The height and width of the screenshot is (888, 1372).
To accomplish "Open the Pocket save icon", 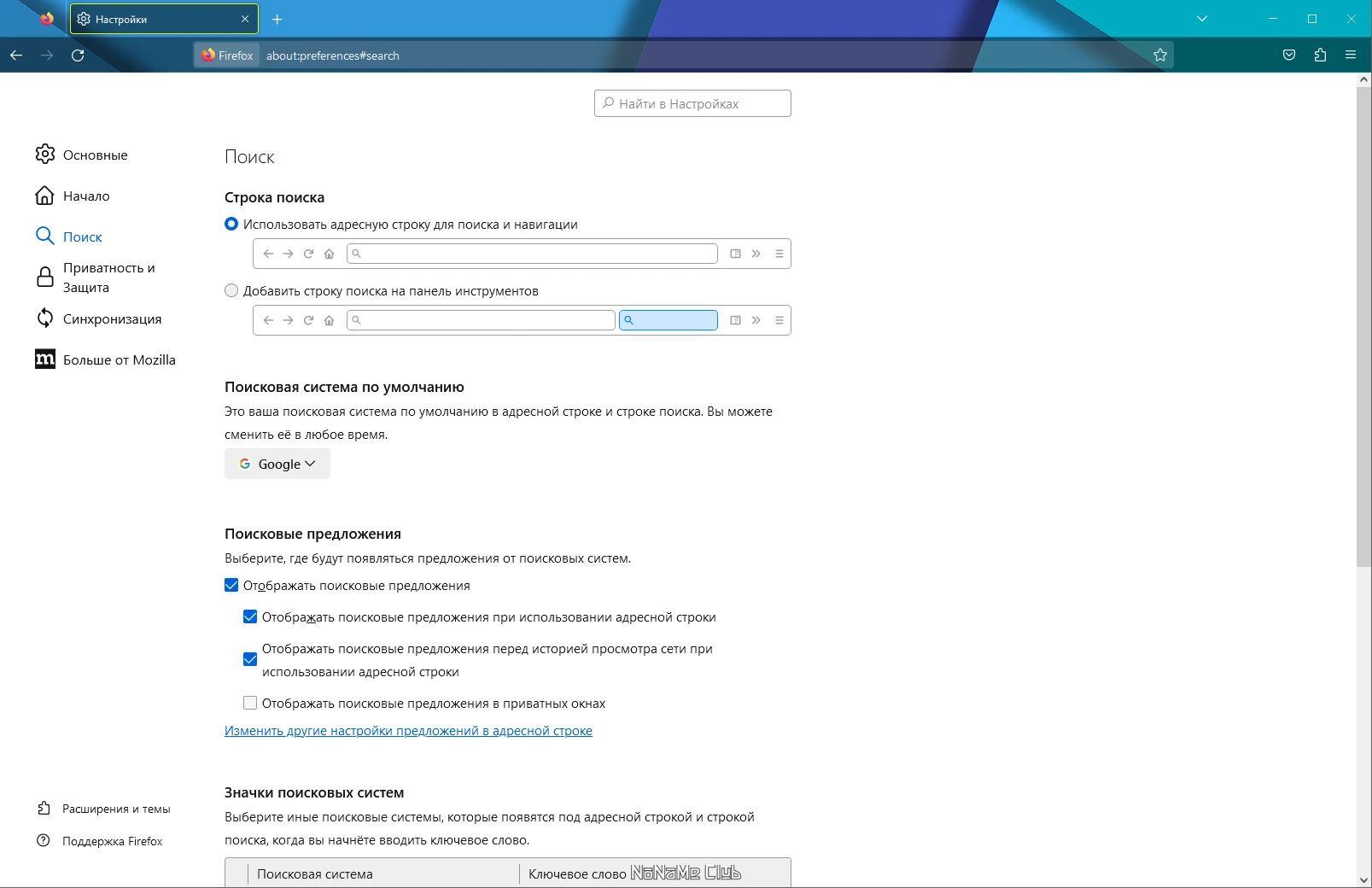I will click(1289, 55).
